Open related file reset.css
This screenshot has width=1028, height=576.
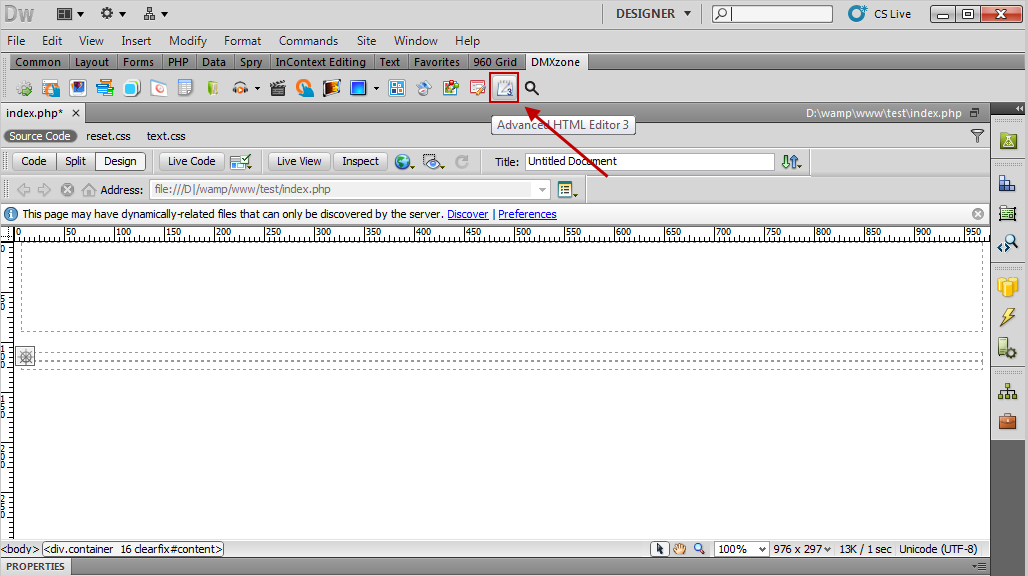click(x=108, y=136)
